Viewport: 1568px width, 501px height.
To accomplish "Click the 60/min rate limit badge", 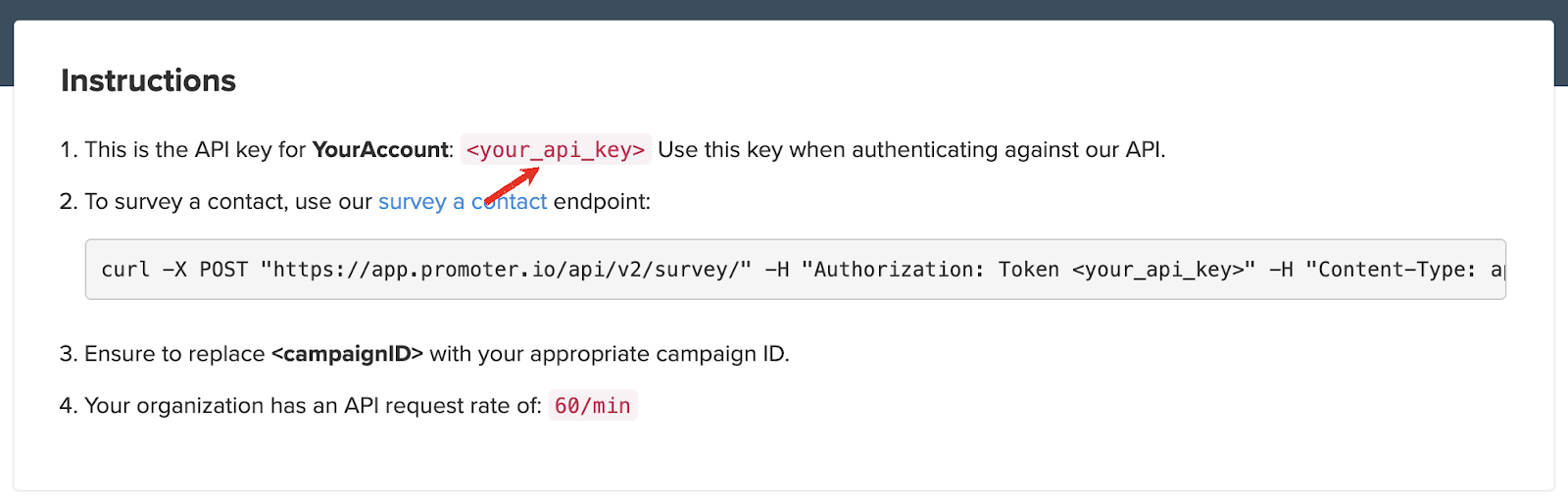I will pos(592,406).
